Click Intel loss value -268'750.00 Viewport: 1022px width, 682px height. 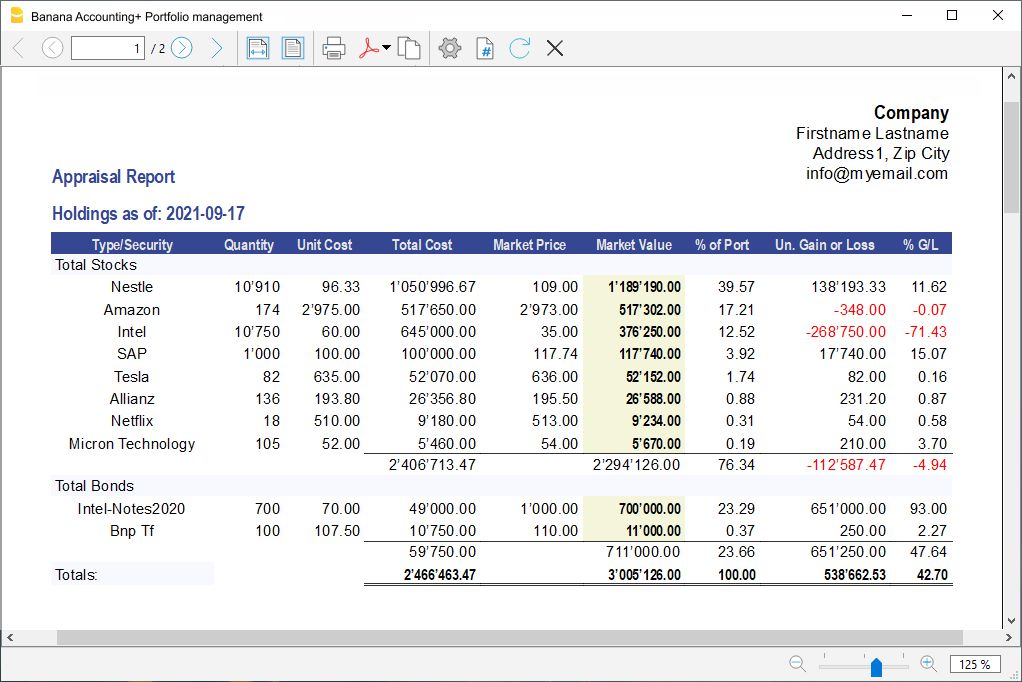(846, 332)
